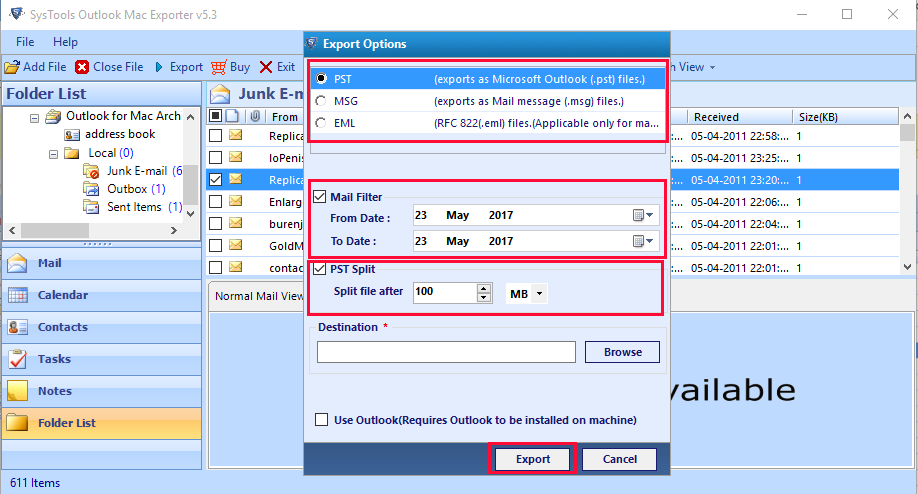Open the From Date calendar dropdown
This screenshot has width=918, height=494.
(x=643, y=215)
